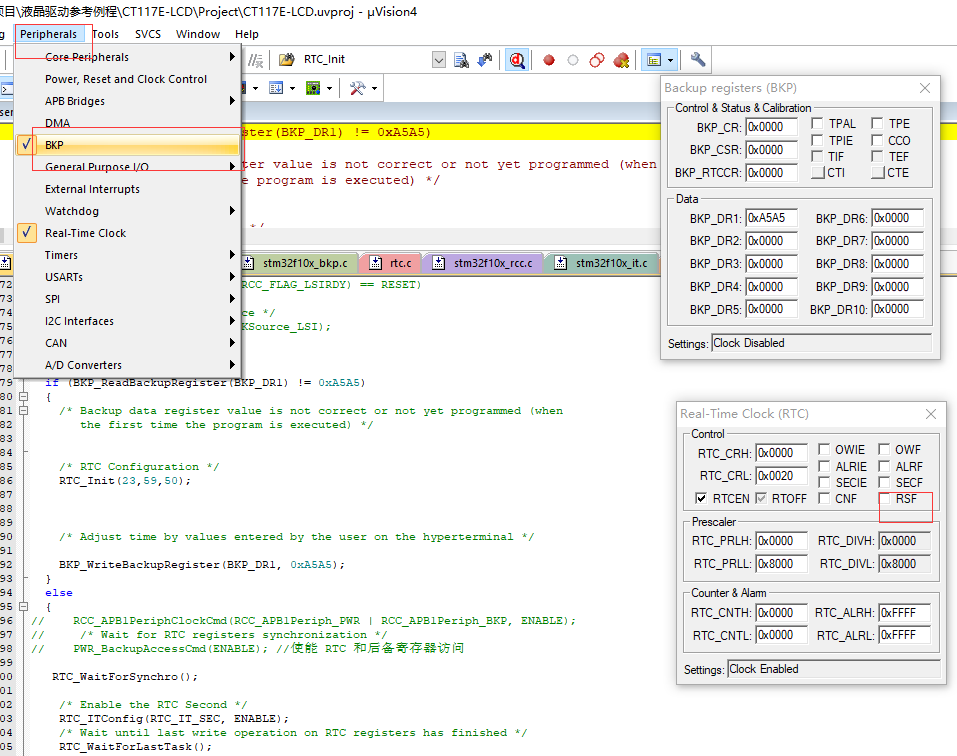Open the RTC_Init search dropdown
957x756 pixels.
pyautogui.click(x=438, y=60)
